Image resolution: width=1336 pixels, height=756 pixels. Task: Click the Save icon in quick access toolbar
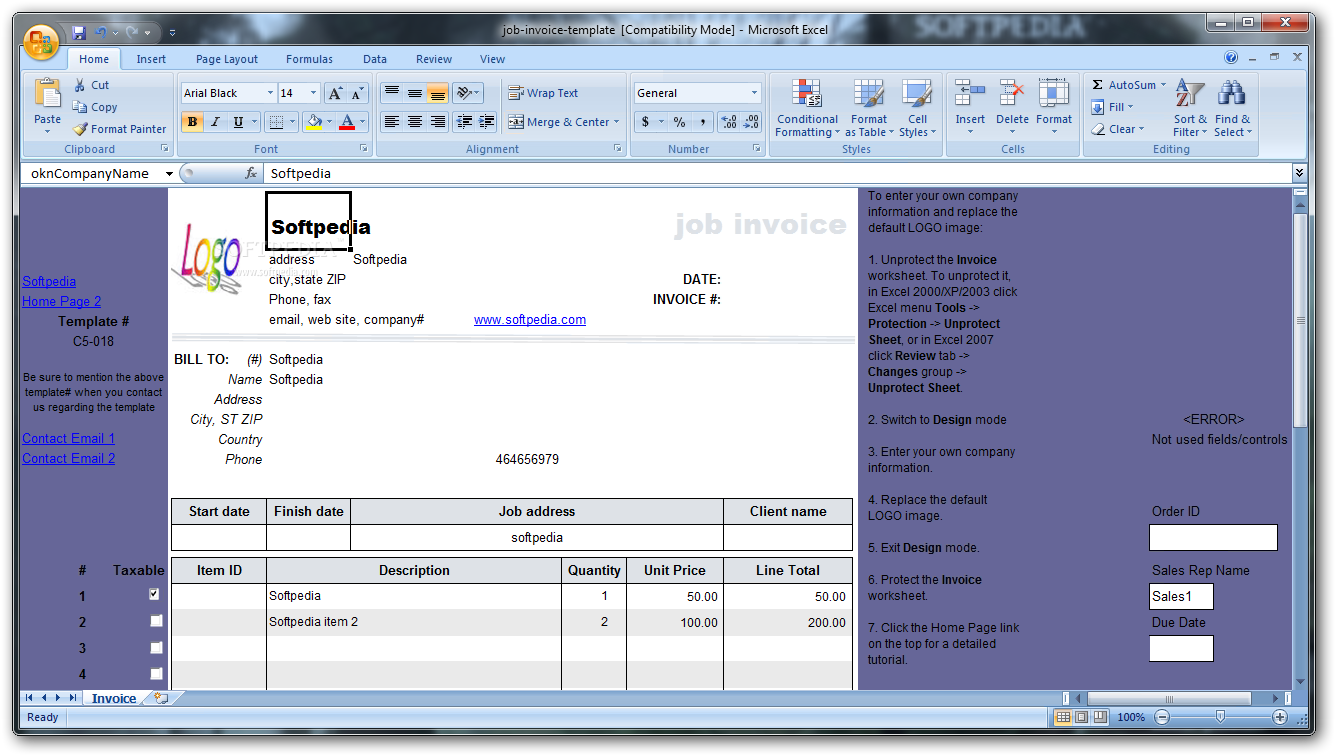[x=78, y=32]
